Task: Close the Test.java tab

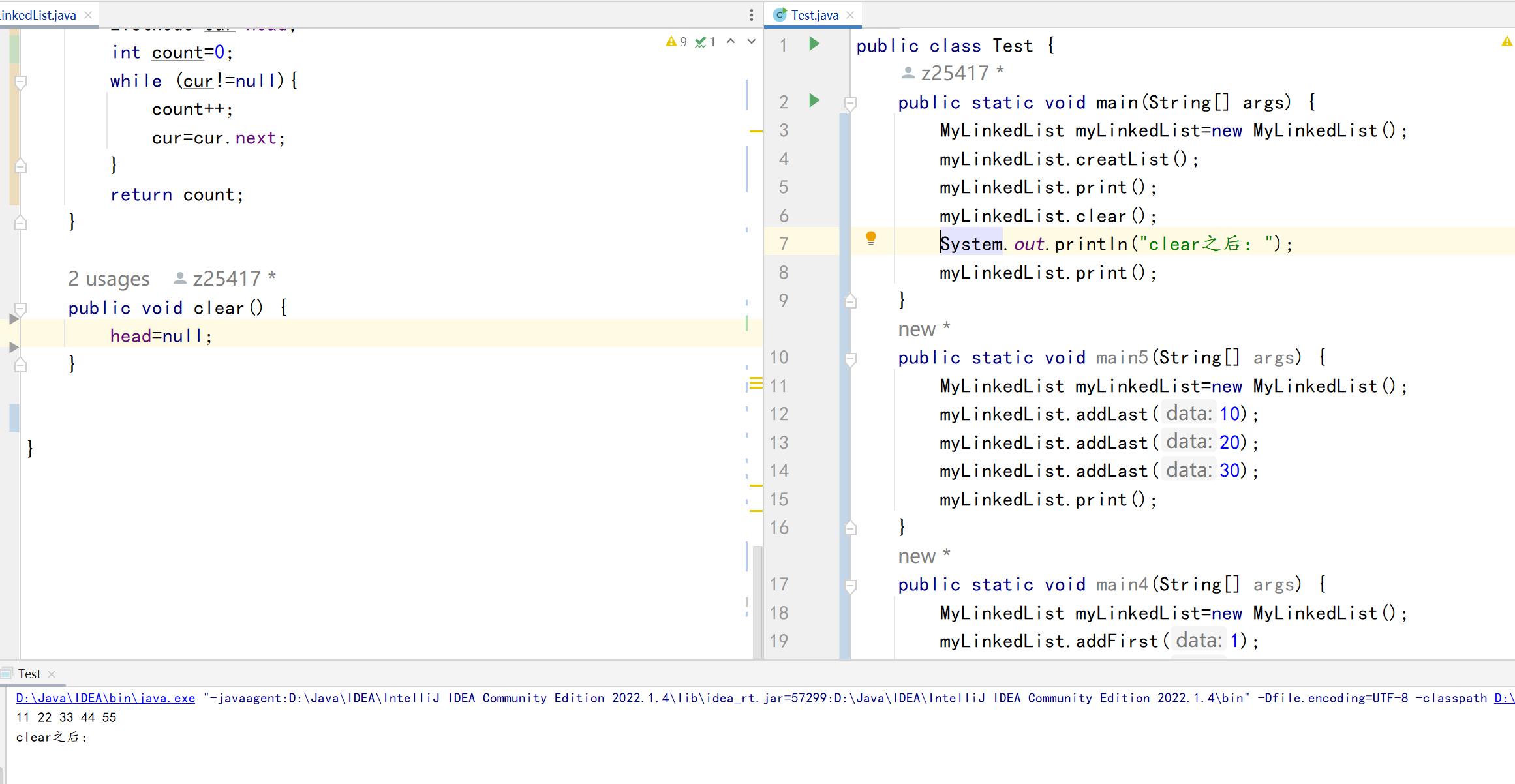Action: 850,15
